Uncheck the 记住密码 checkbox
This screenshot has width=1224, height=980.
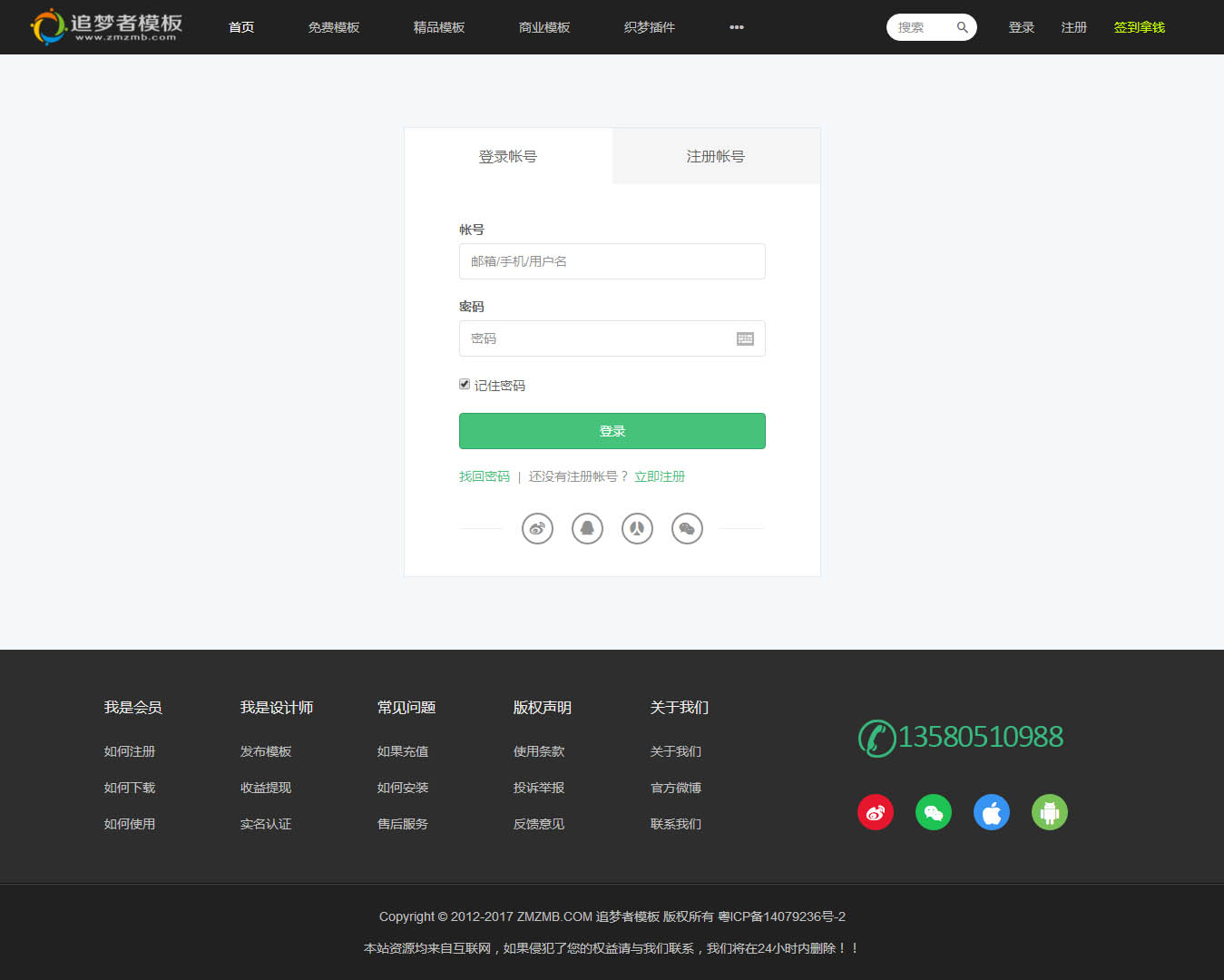tap(465, 385)
